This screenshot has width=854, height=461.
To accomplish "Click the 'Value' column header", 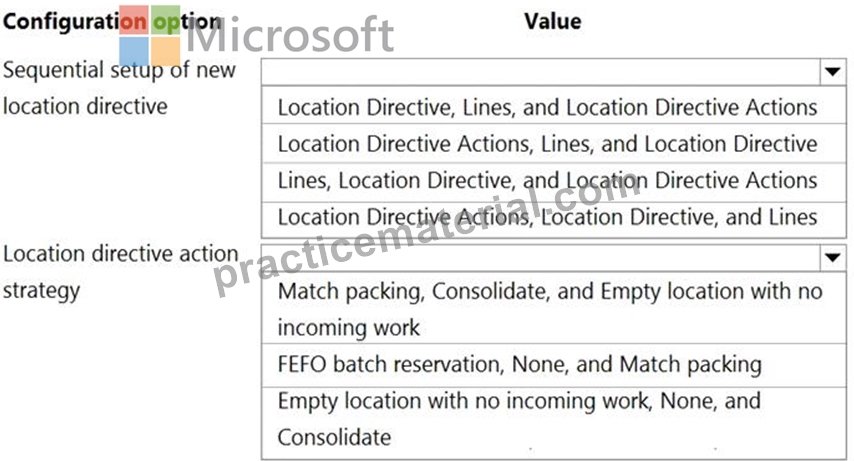I will (x=552, y=21).
